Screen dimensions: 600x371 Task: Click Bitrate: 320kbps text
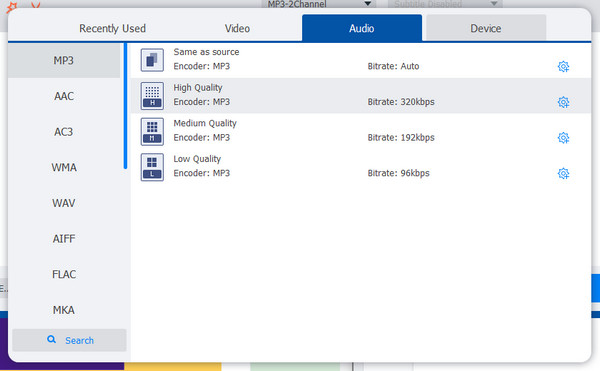pos(401,102)
